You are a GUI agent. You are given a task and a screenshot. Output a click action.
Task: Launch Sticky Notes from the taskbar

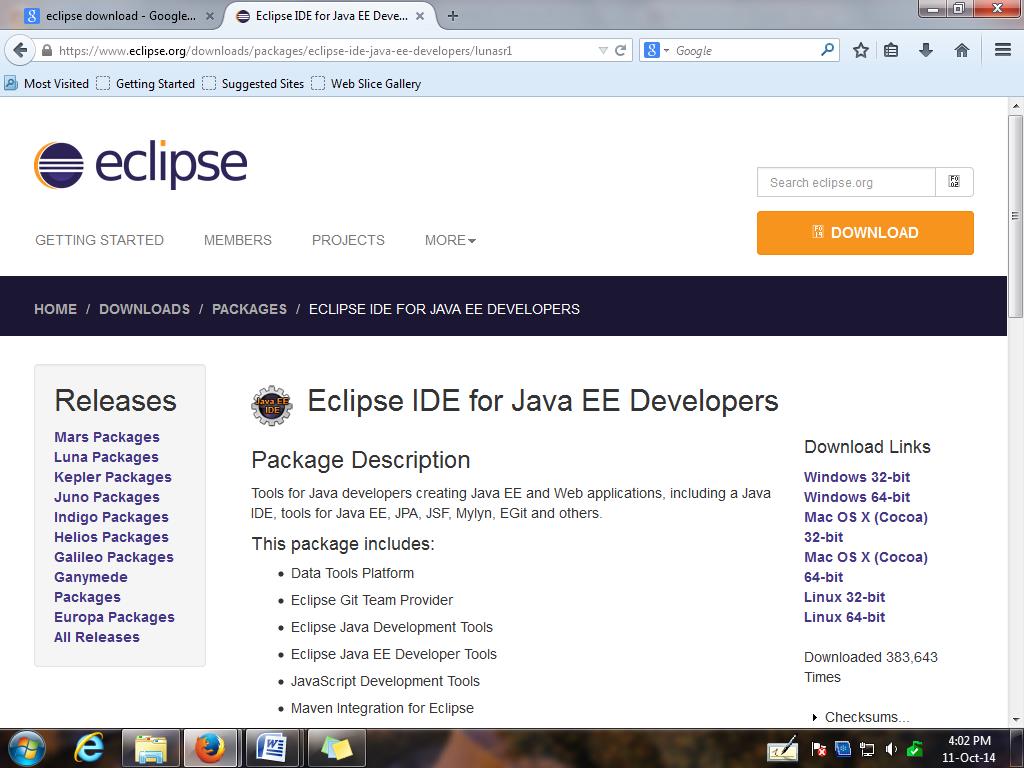(334, 747)
